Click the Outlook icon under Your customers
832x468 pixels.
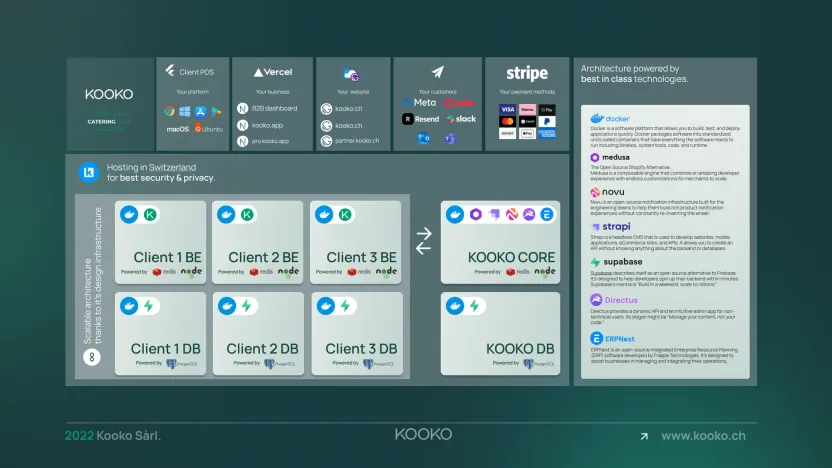[423, 138]
